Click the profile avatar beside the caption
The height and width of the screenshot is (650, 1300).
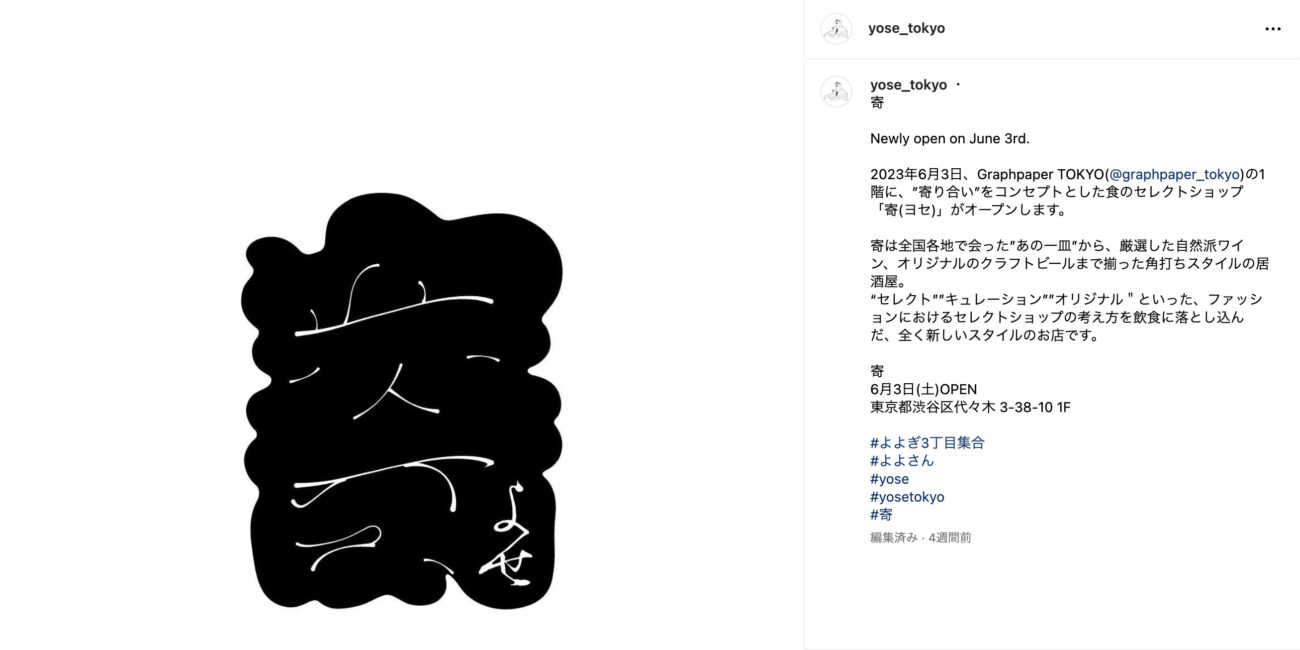click(836, 91)
